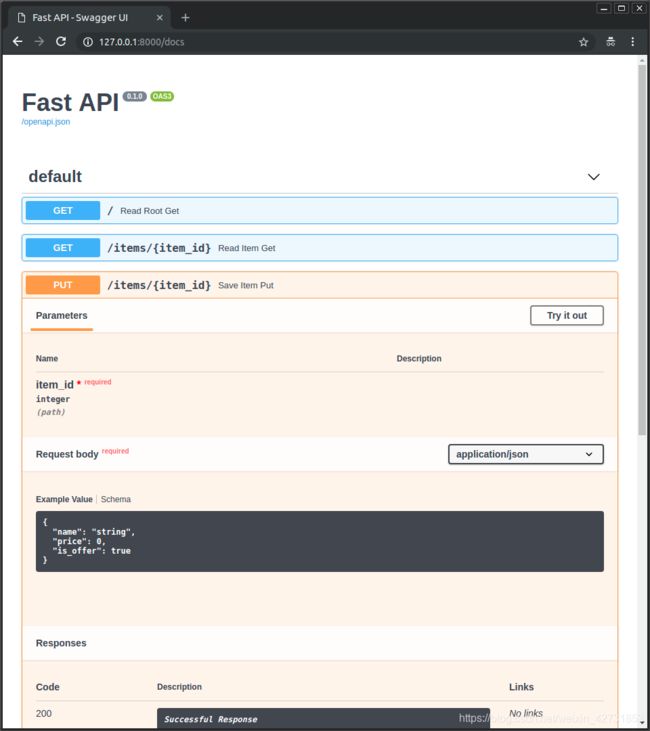The image size is (650, 731).
Task: Click the Responses section heading
Action: click(x=61, y=643)
